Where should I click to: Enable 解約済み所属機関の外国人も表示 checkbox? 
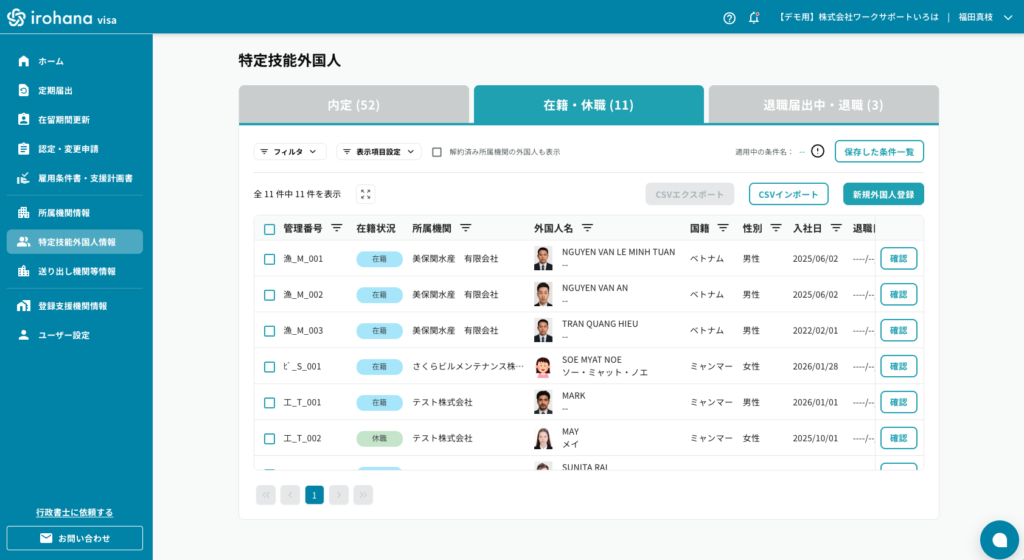pos(437,152)
